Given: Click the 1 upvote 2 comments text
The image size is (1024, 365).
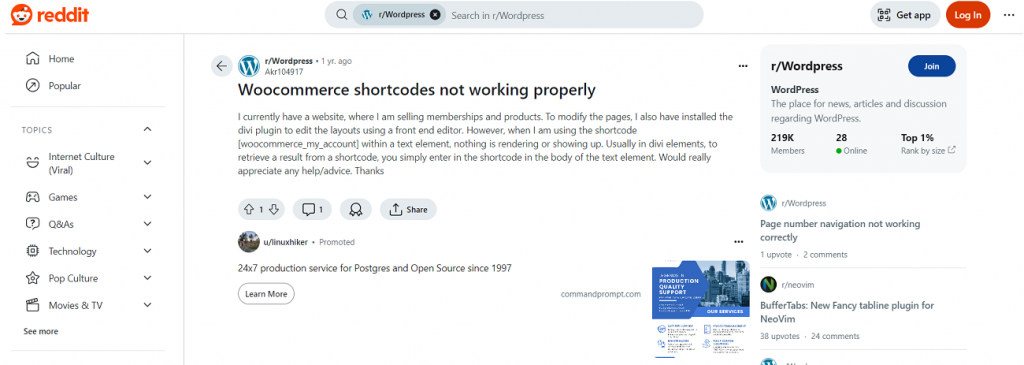Looking at the screenshot, I should (804, 255).
